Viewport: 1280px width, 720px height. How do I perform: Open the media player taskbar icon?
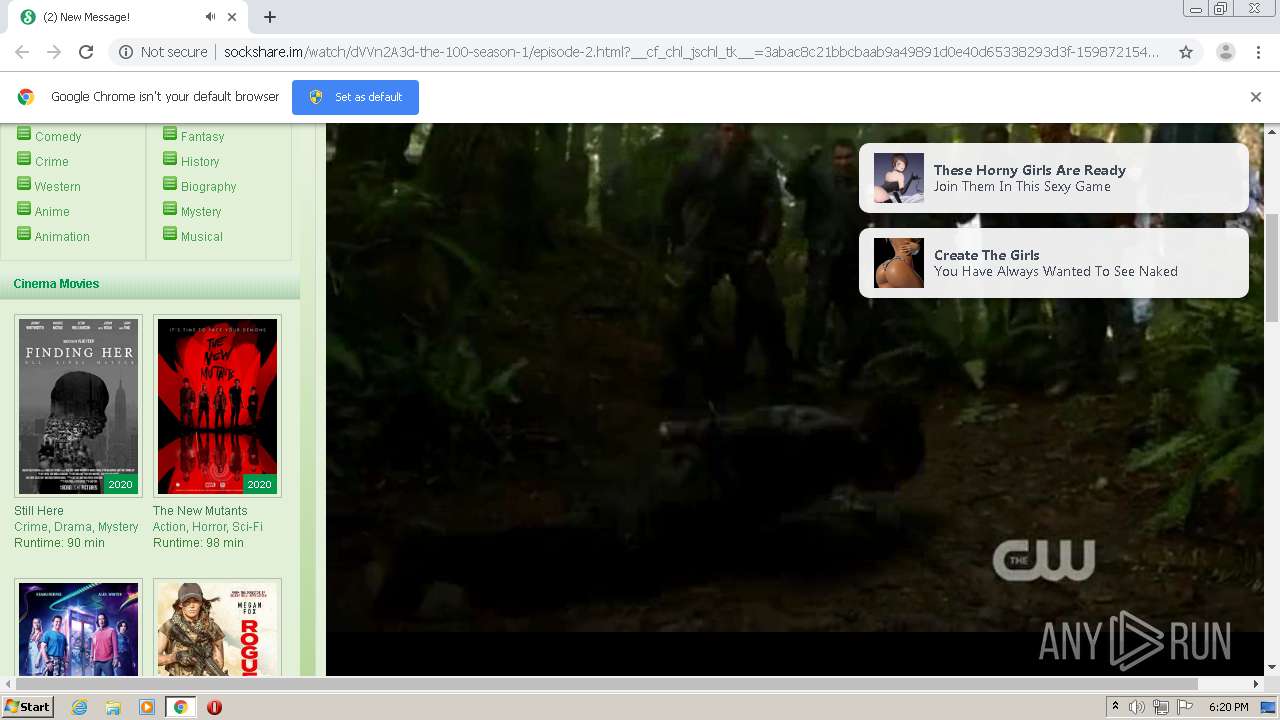click(147, 707)
